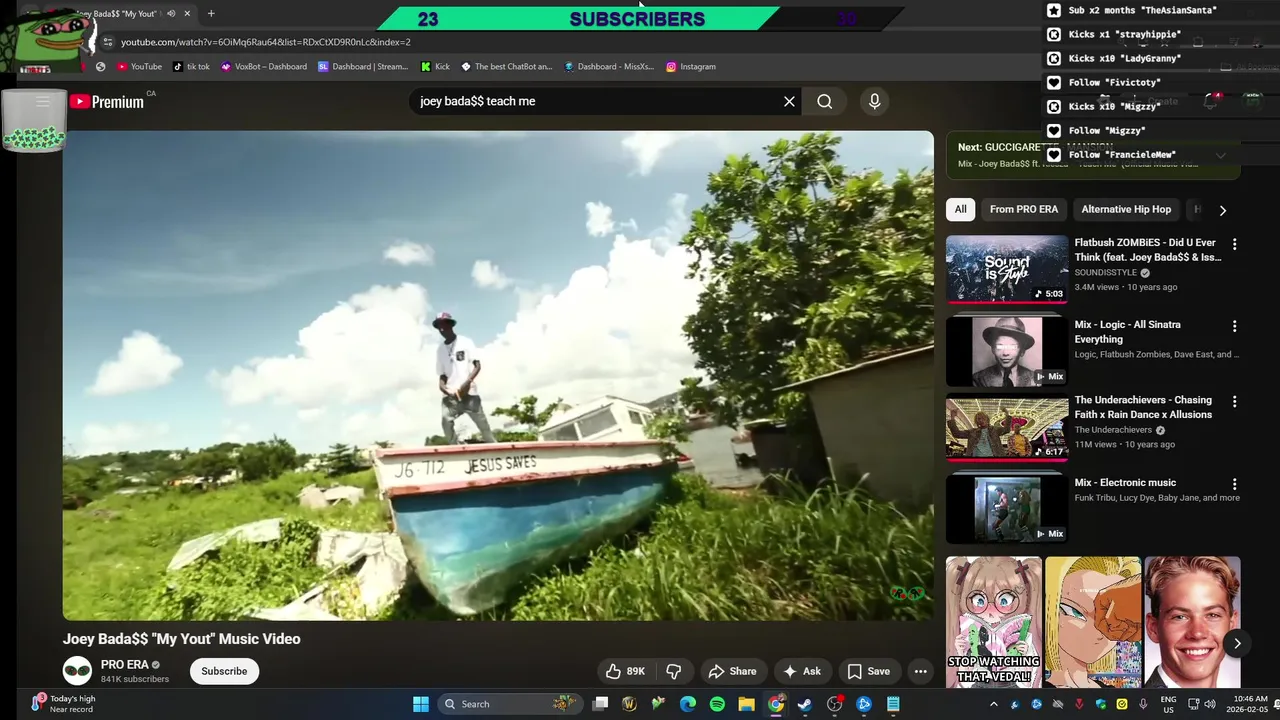Open volume control in system tray
Viewport: 1280px width, 720px height.
point(1210,704)
